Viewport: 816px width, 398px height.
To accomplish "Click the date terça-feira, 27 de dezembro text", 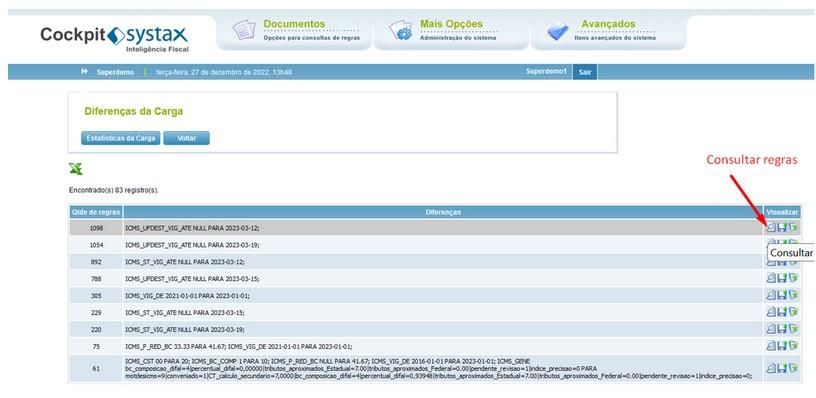I will pos(224,72).
